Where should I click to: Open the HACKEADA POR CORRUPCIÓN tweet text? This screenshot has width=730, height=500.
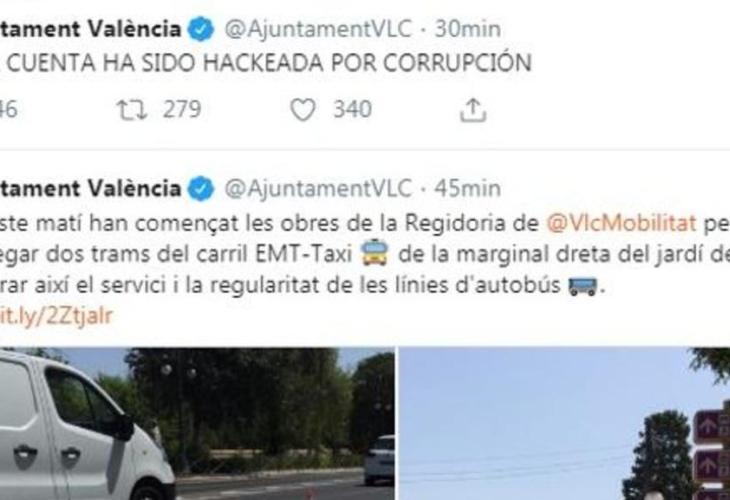[x=266, y=63]
